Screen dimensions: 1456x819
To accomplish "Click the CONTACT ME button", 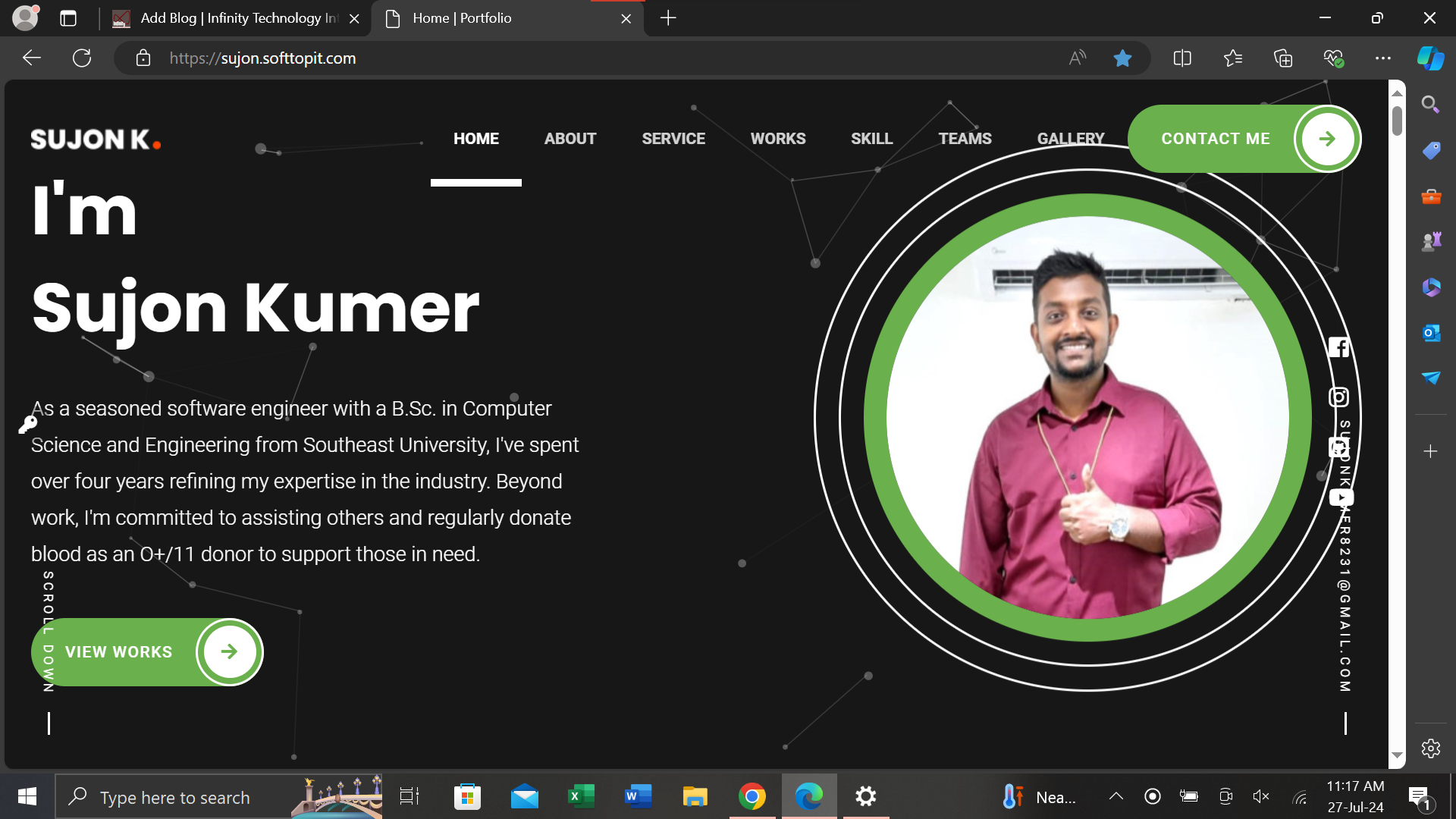I will (1244, 139).
